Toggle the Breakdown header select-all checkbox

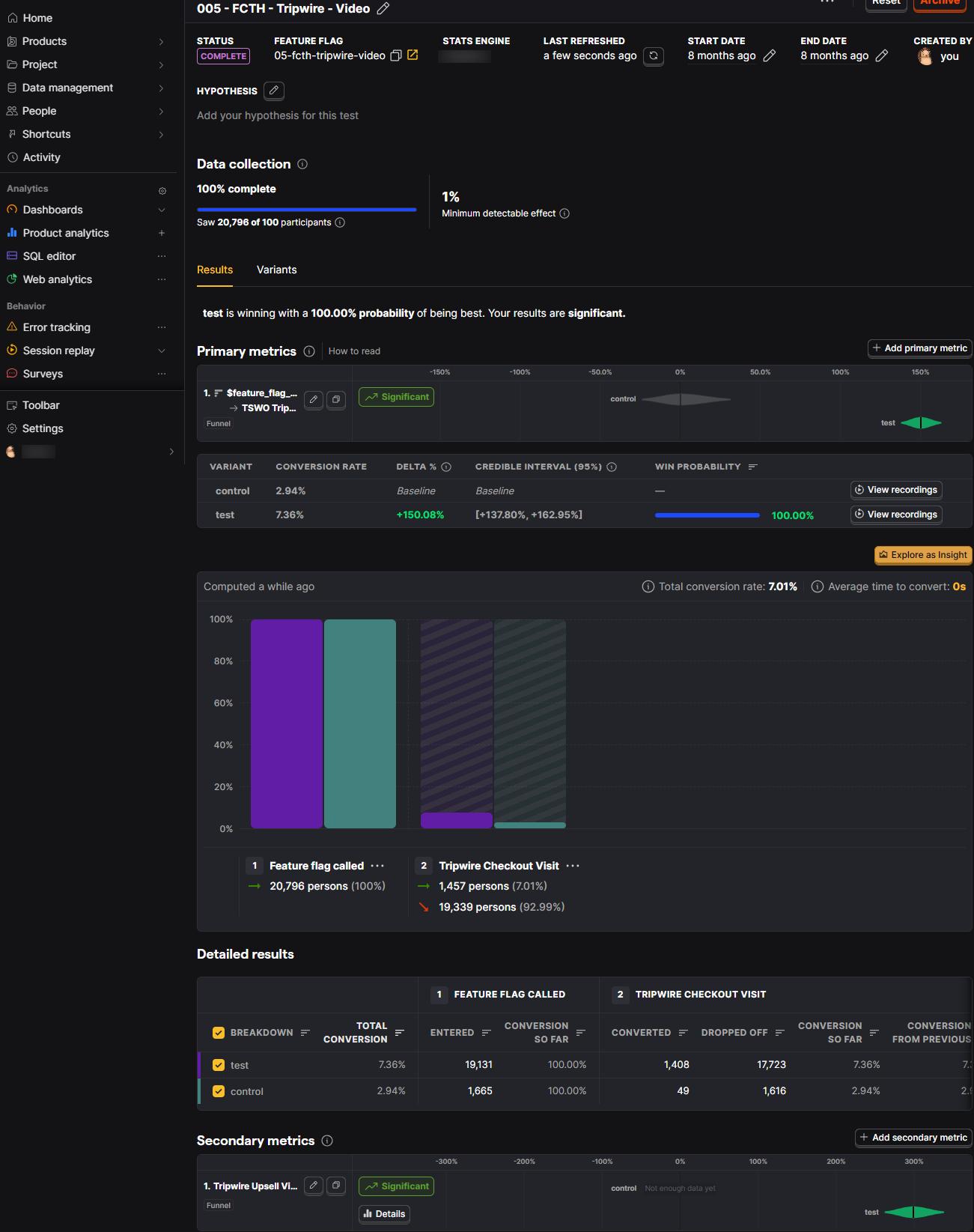click(x=219, y=1033)
